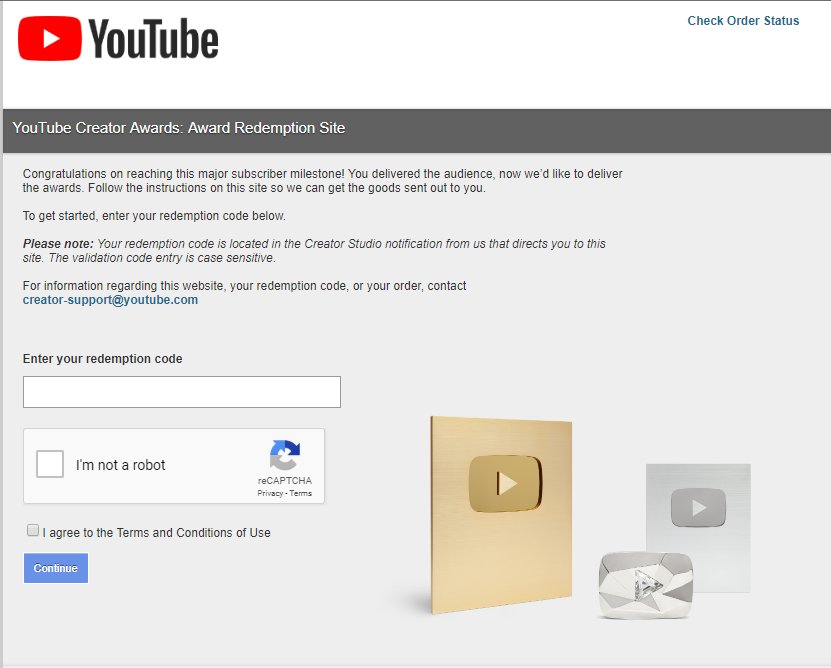Click the Gold Play Button award image
This screenshot has height=668, width=831.
(x=501, y=515)
